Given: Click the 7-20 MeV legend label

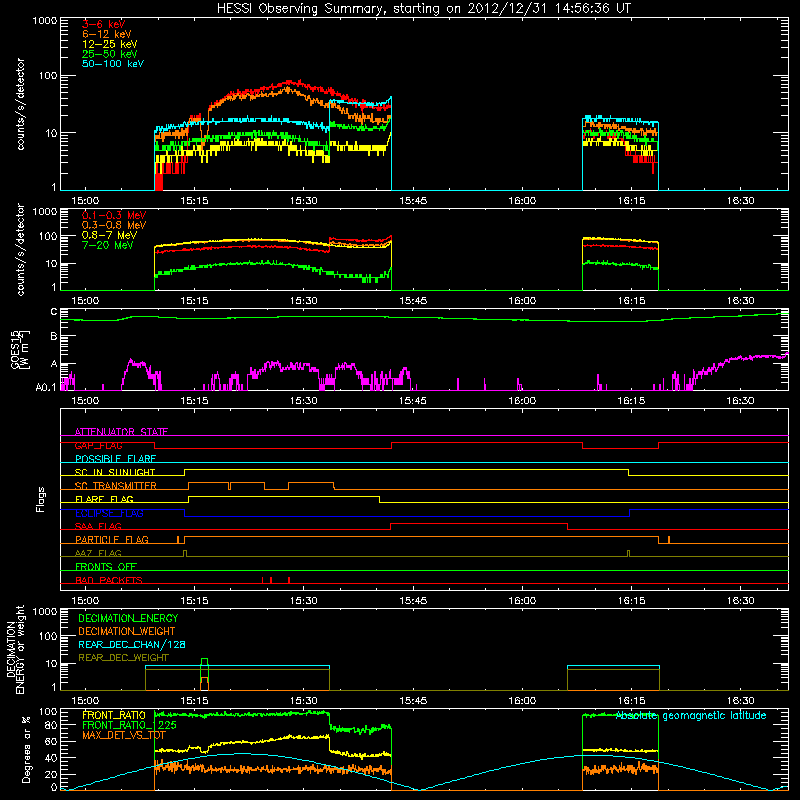Looking at the screenshot, I should click(108, 245).
